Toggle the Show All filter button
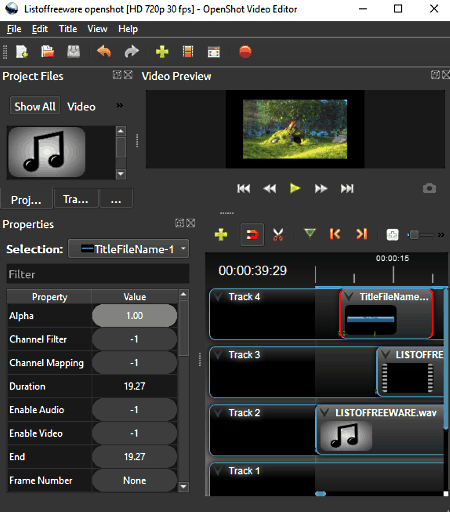The width and height of the screenshot is (450, 512). (35, 106)
